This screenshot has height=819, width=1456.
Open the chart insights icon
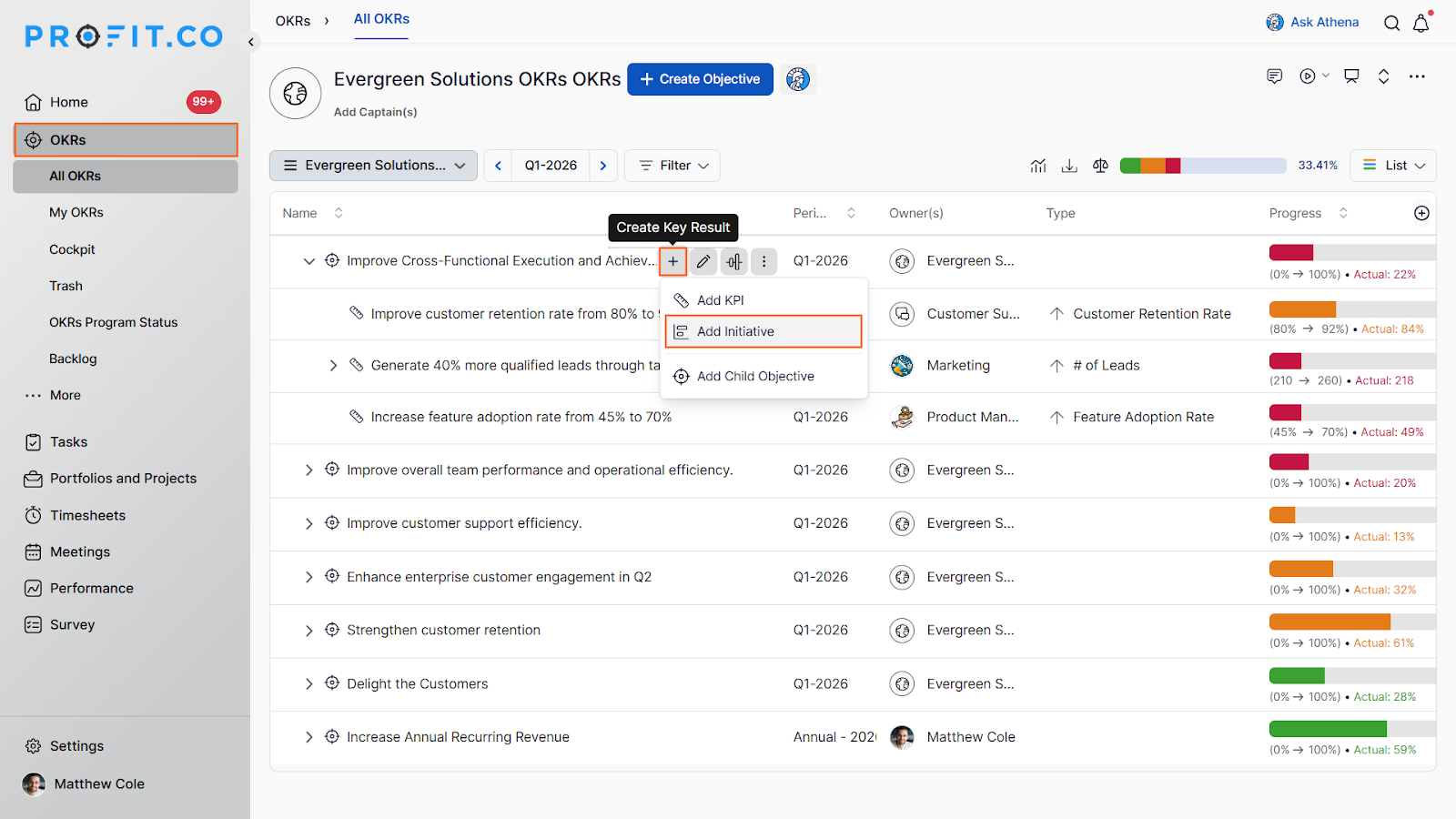click(1038, 166)
